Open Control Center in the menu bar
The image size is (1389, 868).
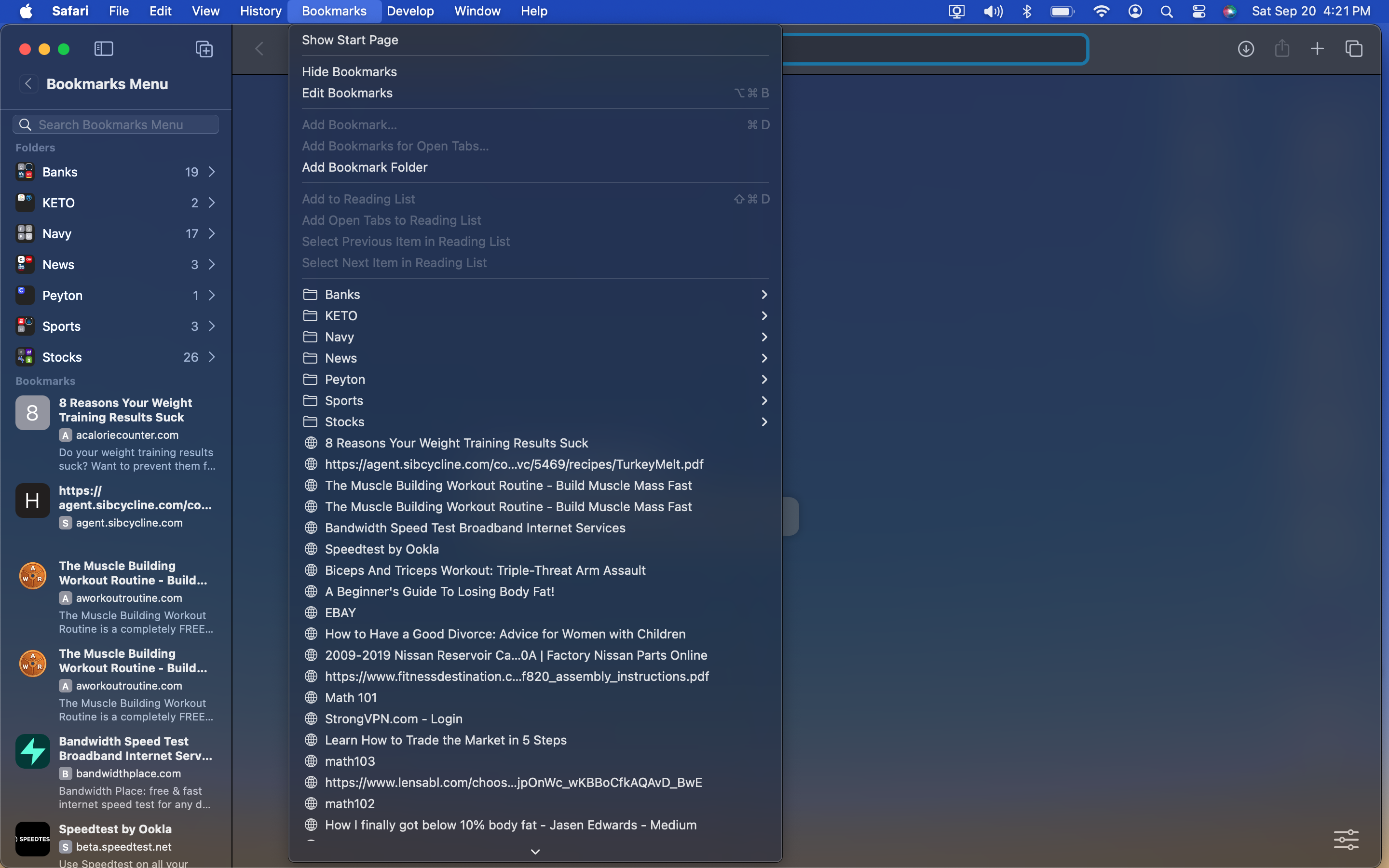pyautogui.click(x=1198, y=12)
